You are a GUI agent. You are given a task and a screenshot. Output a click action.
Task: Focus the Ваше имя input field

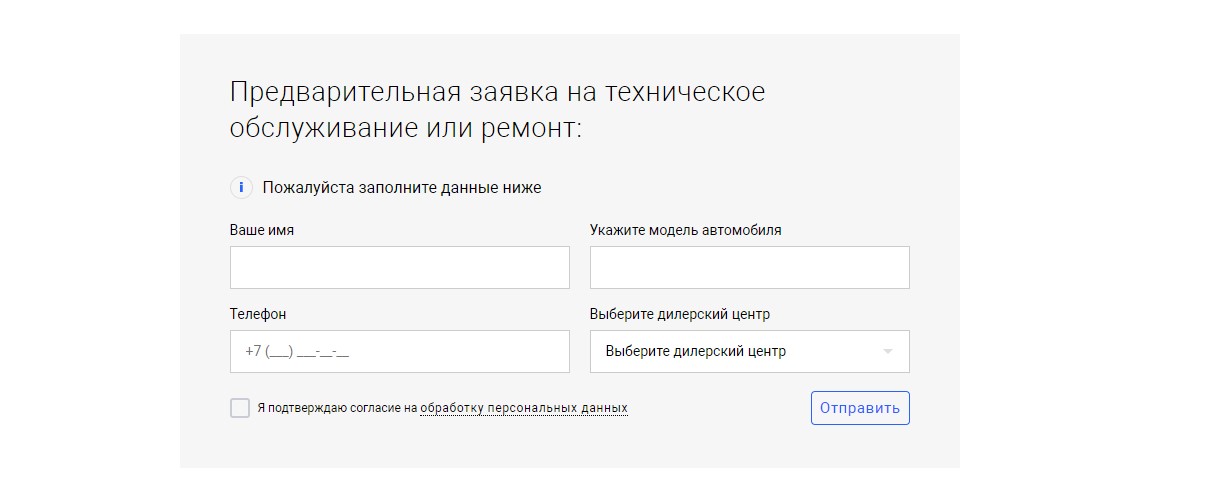tap(399, 268)
